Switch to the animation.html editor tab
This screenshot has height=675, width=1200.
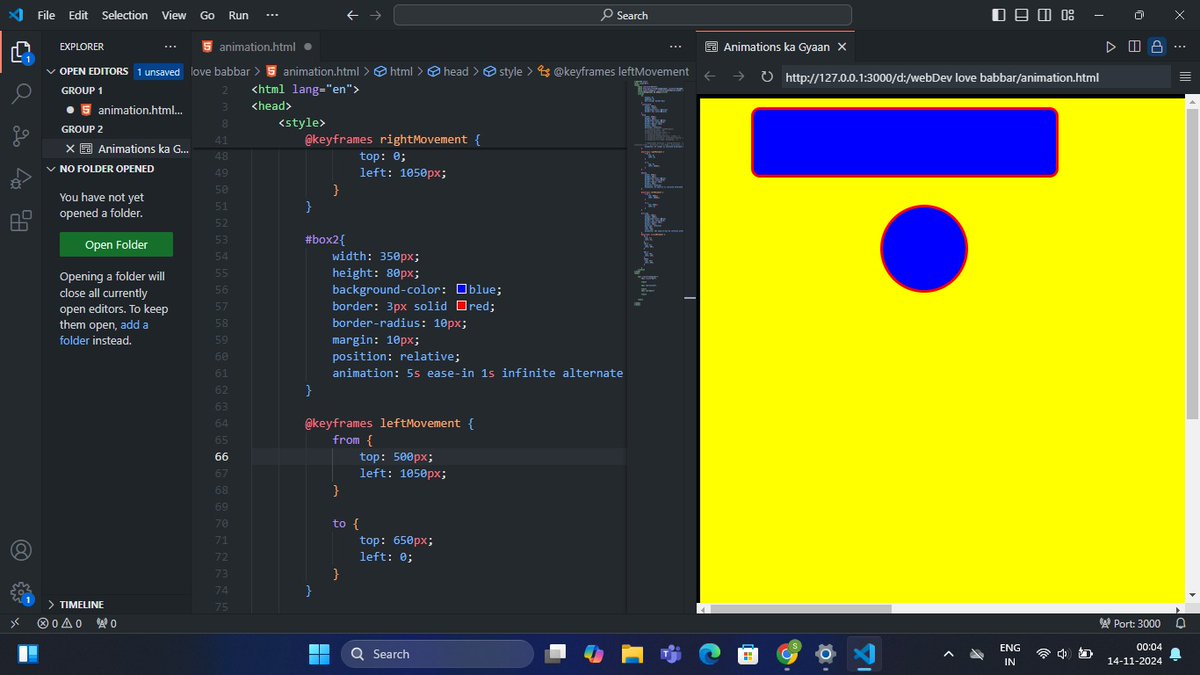pos(256,46)
